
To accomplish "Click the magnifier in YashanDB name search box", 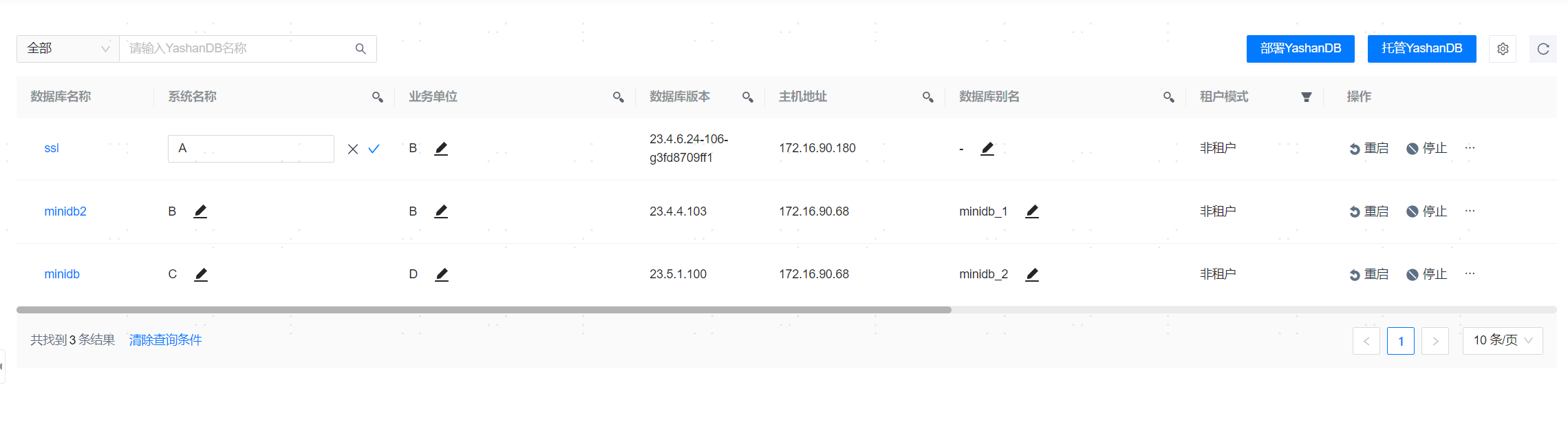I will click(x=361, y=49).
